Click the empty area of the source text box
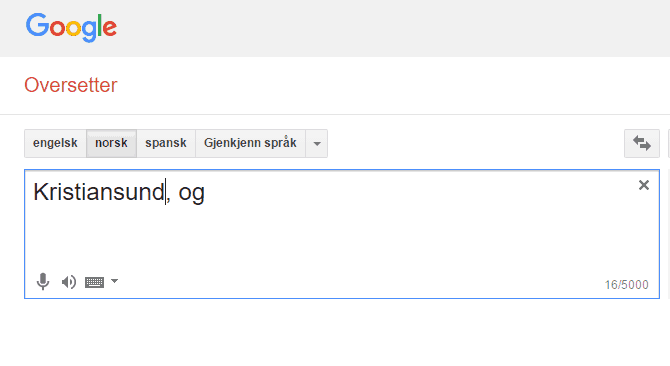Screen dimensions: 670x366 (x=342, y=239)
